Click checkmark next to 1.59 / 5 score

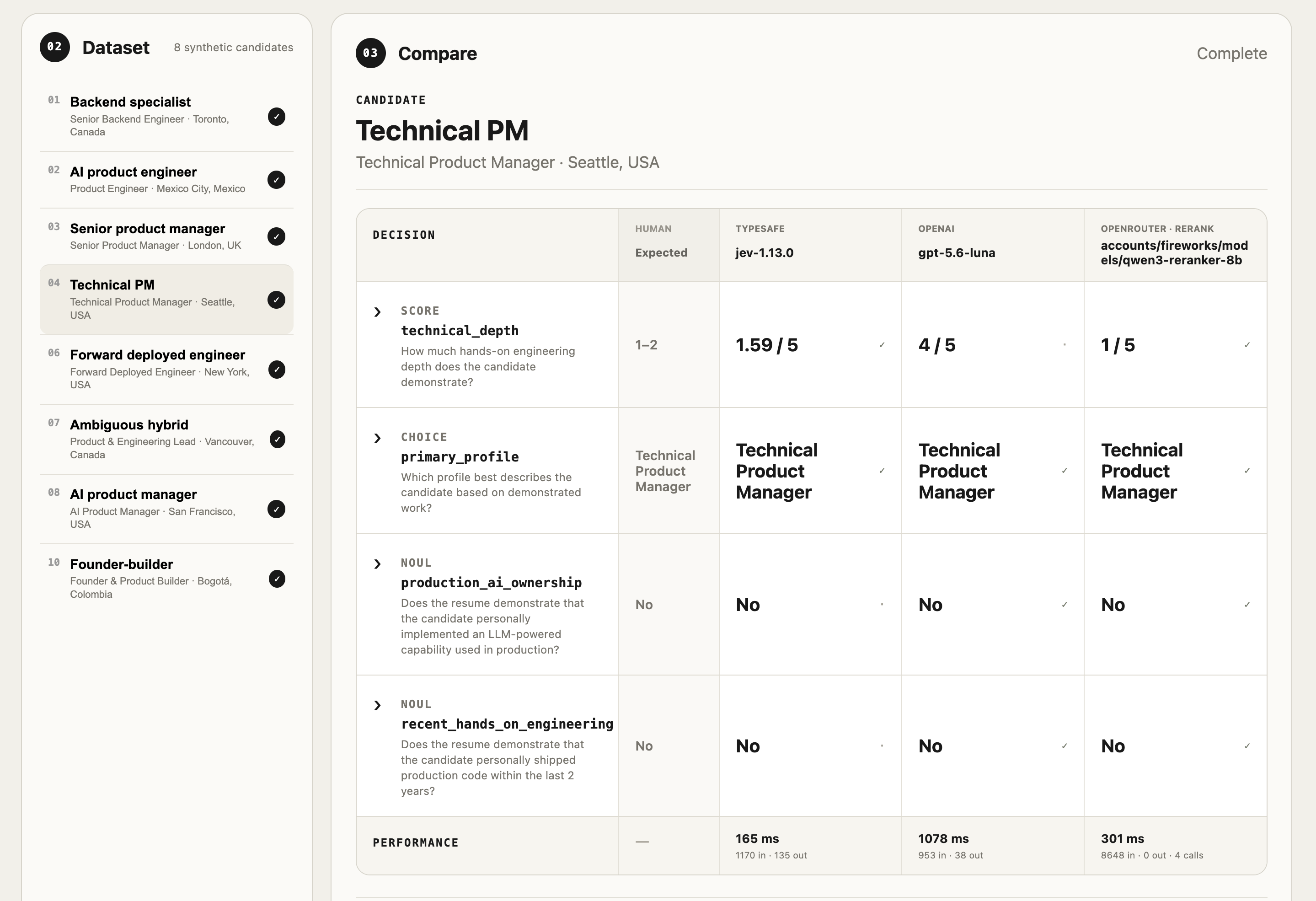pos(882,345)
